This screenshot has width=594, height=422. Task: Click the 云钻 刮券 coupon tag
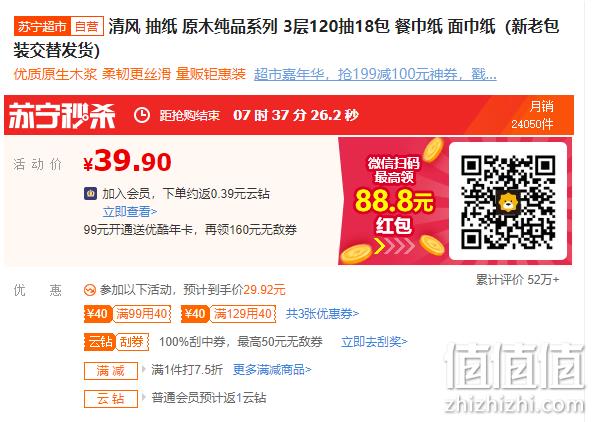(116, 342)
